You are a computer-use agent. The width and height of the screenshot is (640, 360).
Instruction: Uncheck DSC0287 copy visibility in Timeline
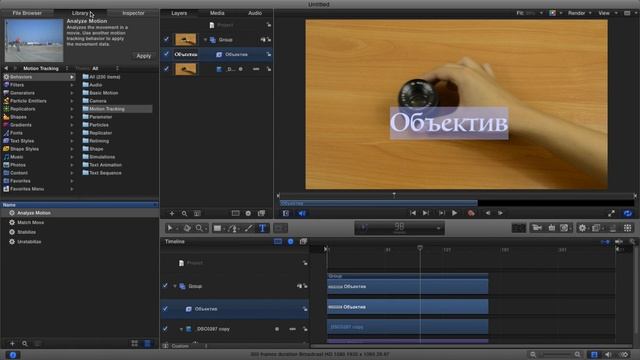click(x=165, y=329)
